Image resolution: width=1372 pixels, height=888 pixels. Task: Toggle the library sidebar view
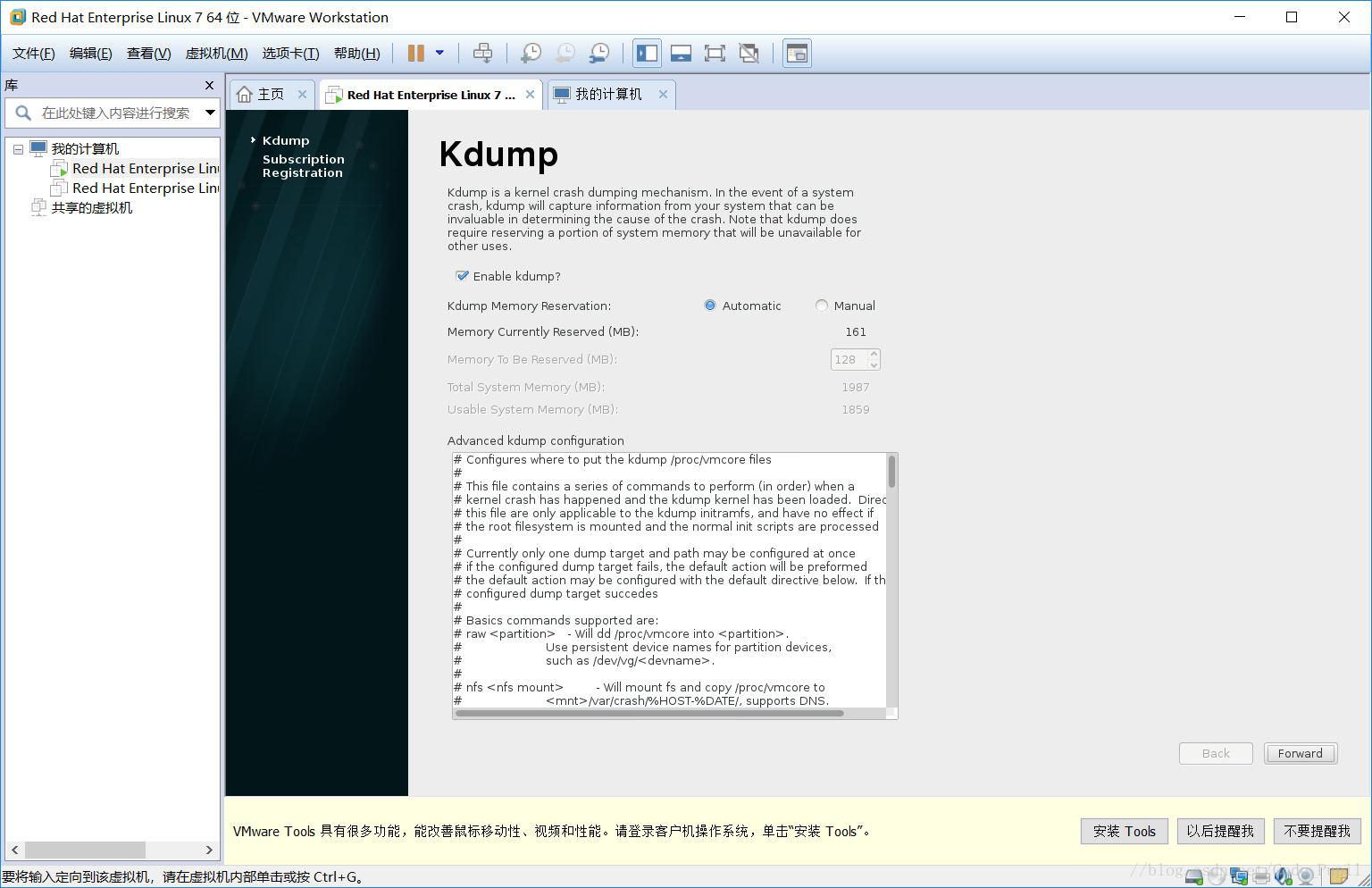click(x=648, y=54)
